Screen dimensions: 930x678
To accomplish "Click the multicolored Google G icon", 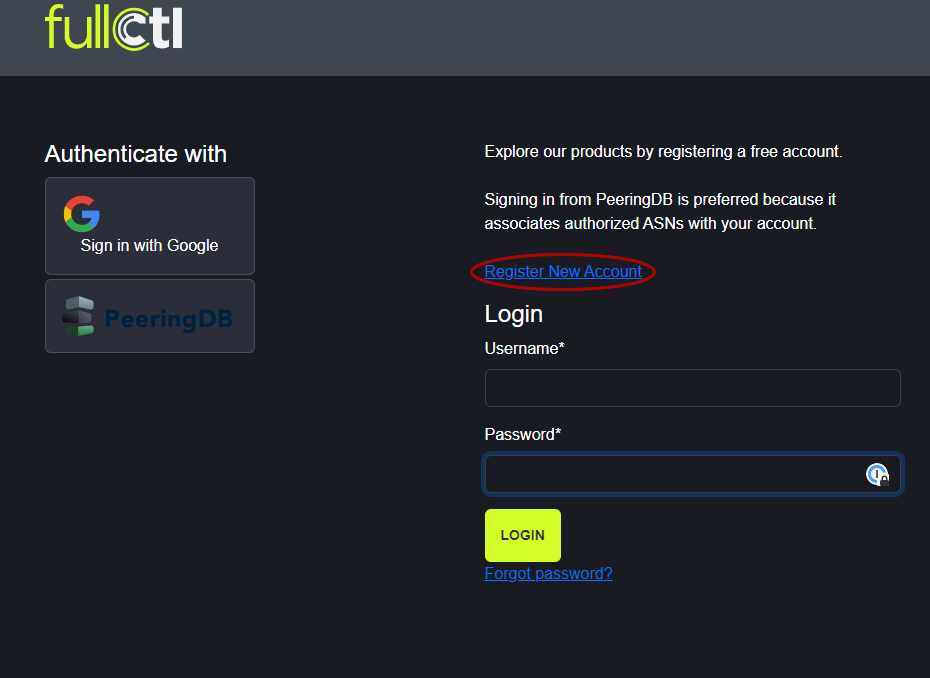I will click(82, 214).
